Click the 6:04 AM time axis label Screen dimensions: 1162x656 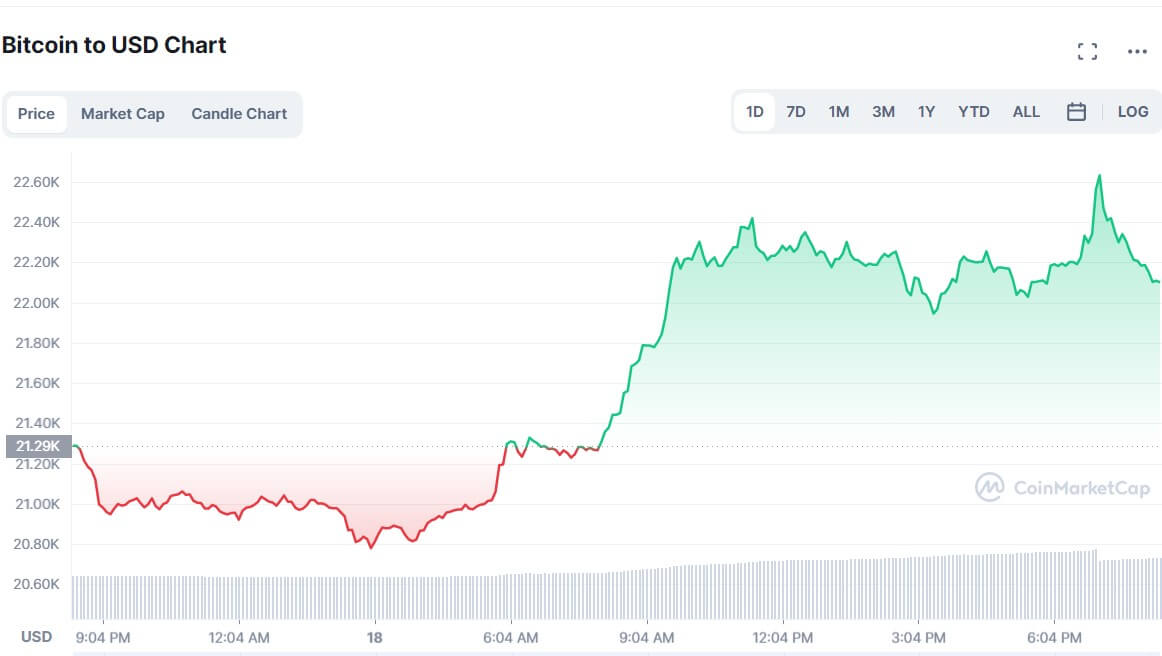(511, 637)
